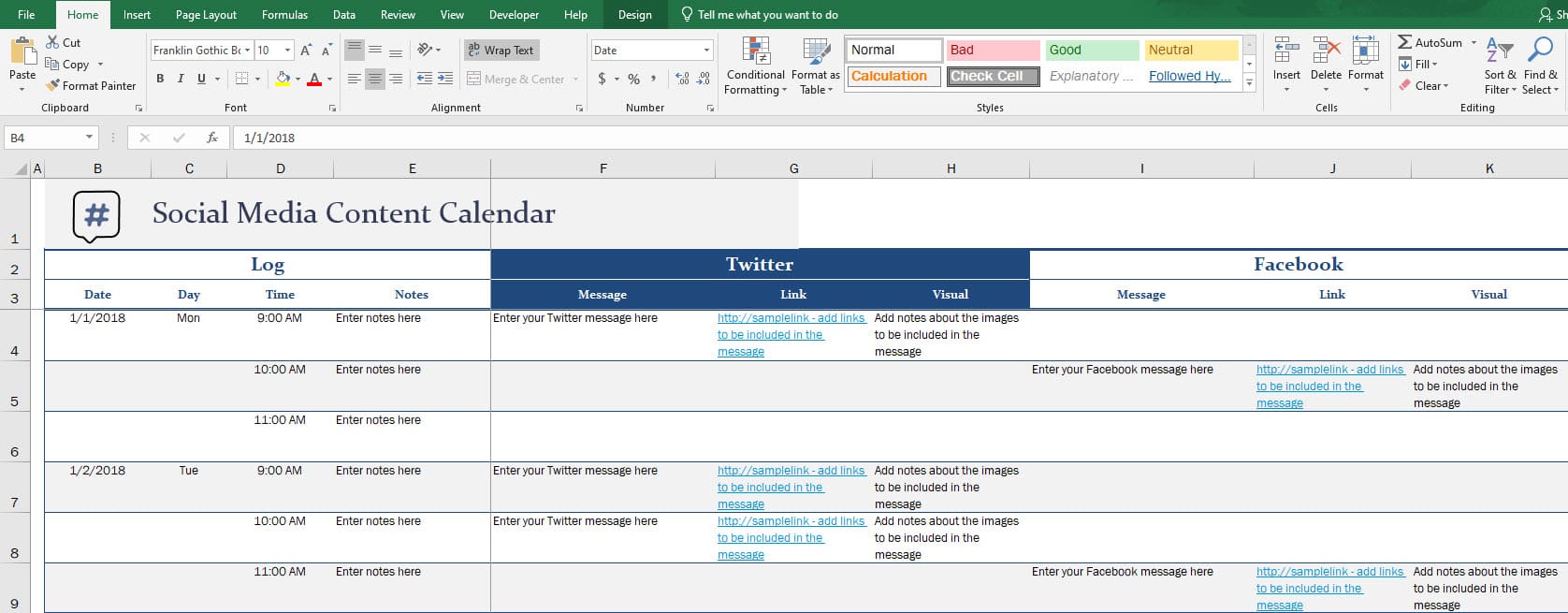Viewport: 1568px width, 613px height.
Task: Open the Clear dropdown
Action: [x=1423, y=85]
